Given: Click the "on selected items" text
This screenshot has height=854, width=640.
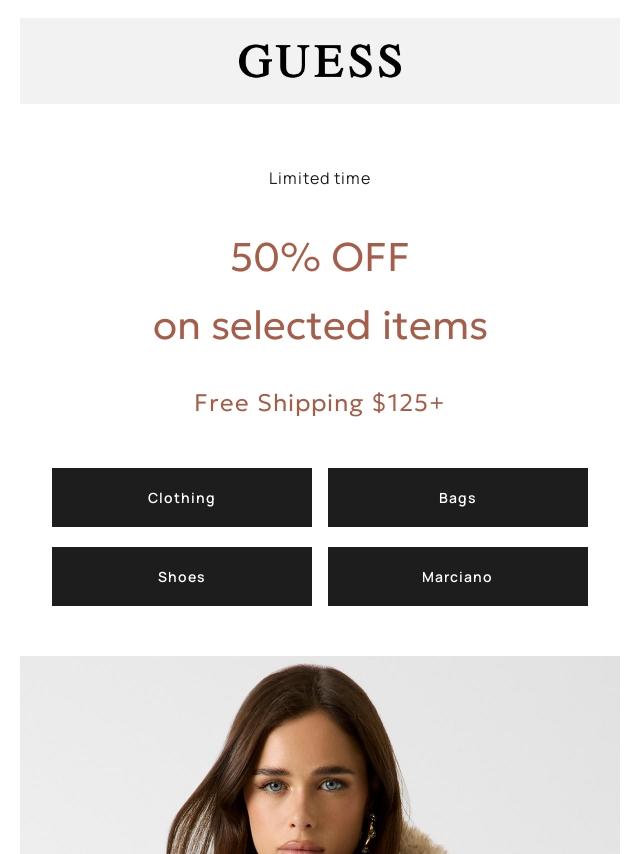Looking at the screenshot, I should pyautogui.click(x=320, y=326).
